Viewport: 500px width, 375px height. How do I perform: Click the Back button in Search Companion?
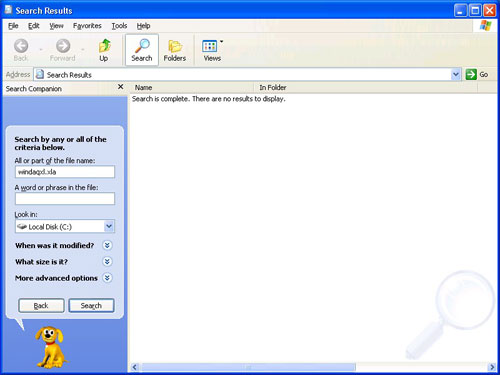click(x=41, y=305)
